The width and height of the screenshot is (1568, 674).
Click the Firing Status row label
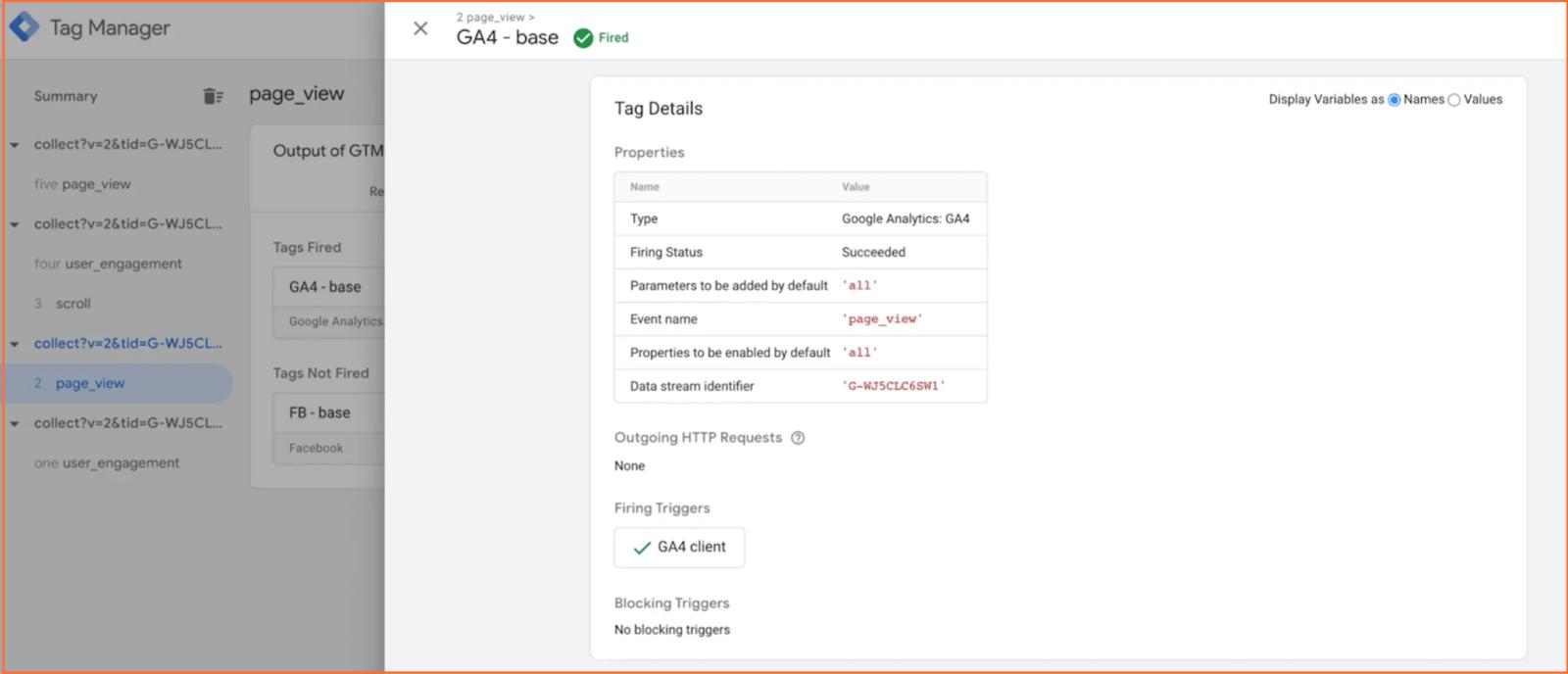666,252
